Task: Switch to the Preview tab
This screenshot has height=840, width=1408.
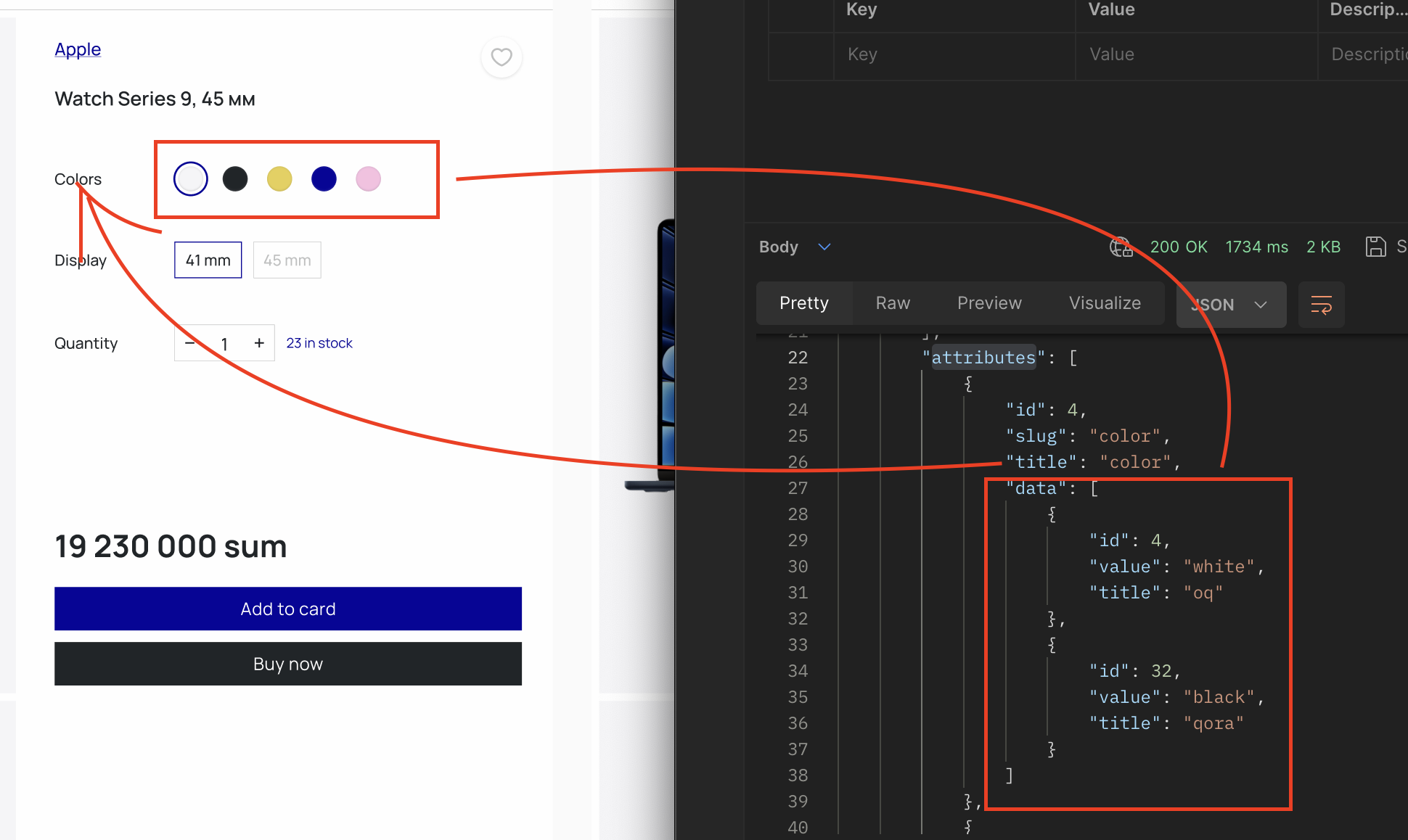Action: click(x=989, y=303)
